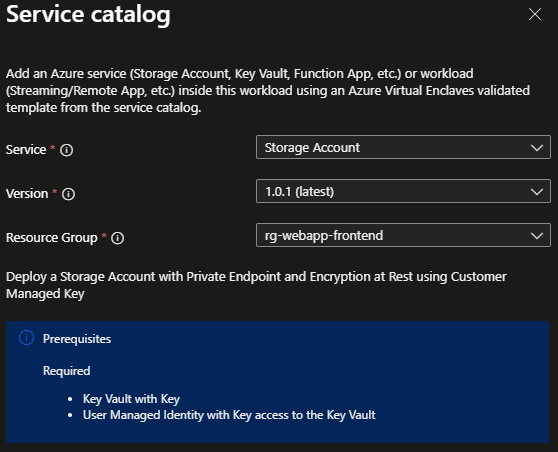Click the Service field label

pyautogui.click(x=26, y=150)
